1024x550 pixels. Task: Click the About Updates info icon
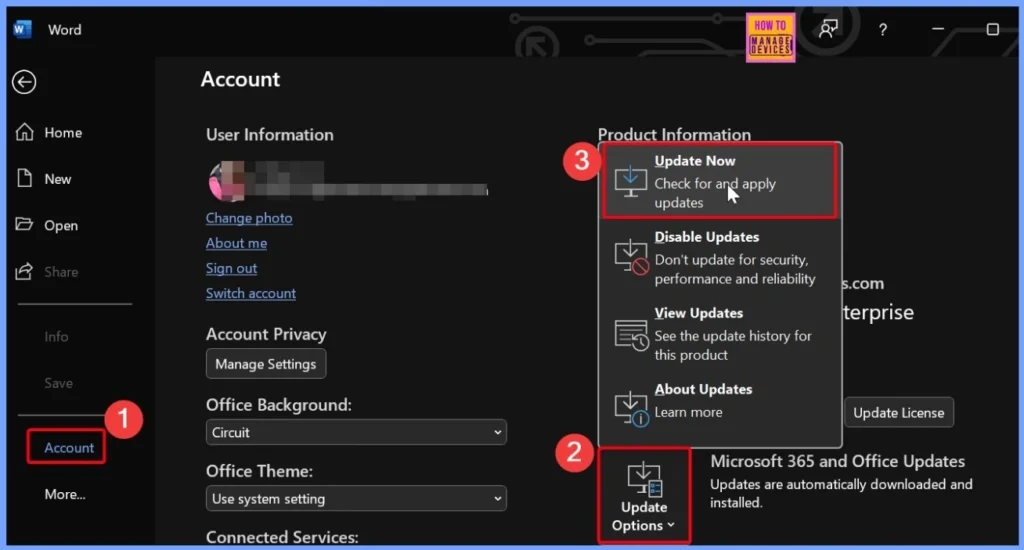click(631, 409)
